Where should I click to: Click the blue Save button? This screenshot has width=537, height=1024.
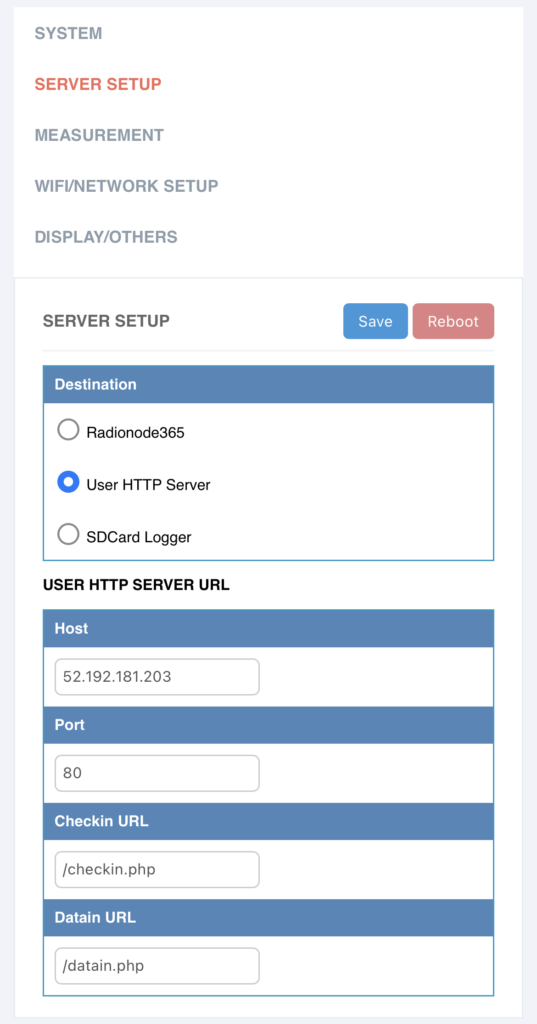(x=375, y=321)
